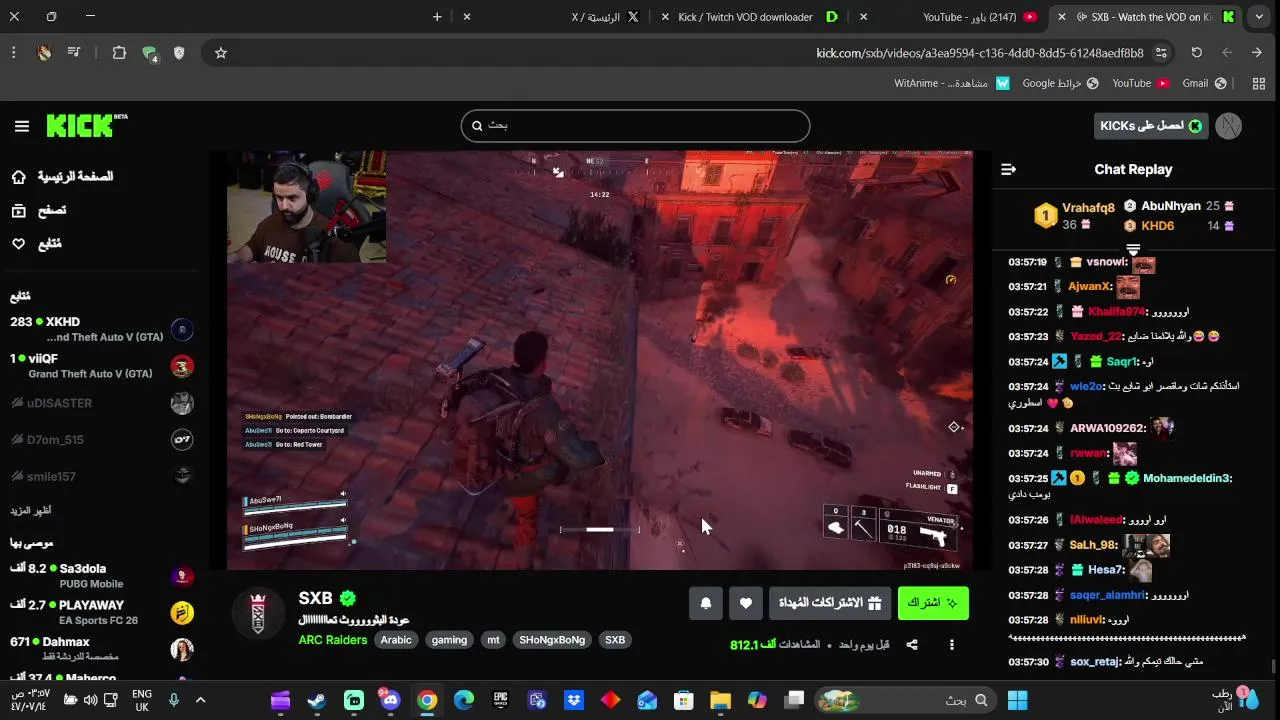Viewport: 1280px width, 720px height.
Task: Click the browser reload button
Action: pos(1196,53)
